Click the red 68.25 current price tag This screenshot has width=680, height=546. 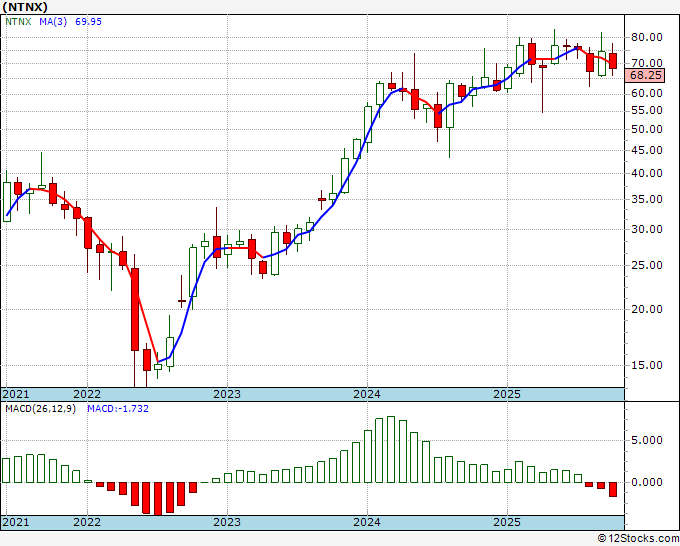click(x=647, y=75)
